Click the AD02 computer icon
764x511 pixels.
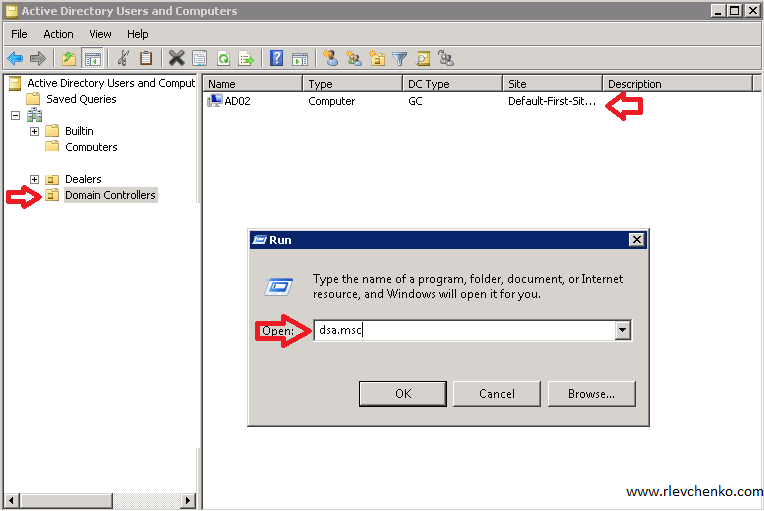coord(214,101)
